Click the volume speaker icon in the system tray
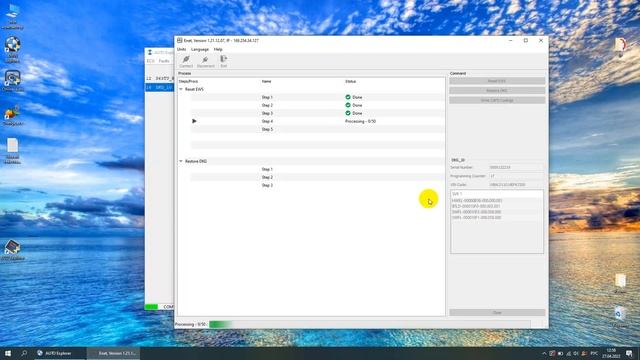Screen dimensions: 640x360 [x=576, y=353]
